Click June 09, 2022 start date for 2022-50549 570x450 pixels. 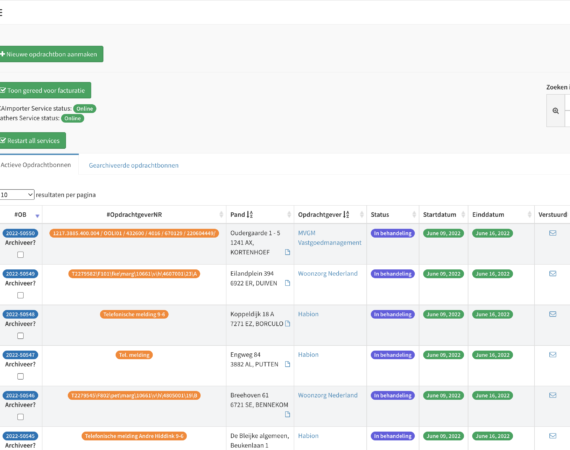(443, 274)
